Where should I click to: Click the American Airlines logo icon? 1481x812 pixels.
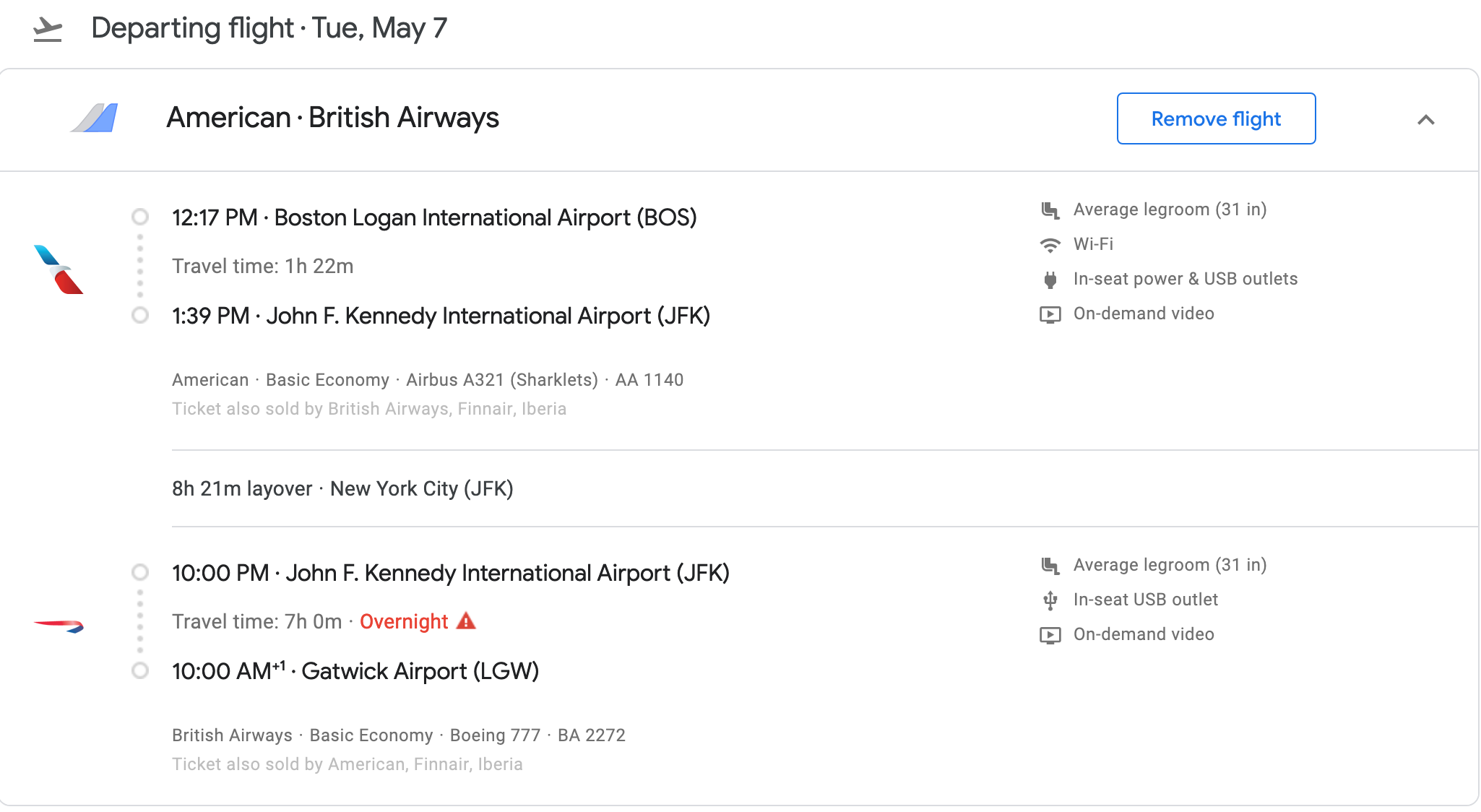(59, 269)
